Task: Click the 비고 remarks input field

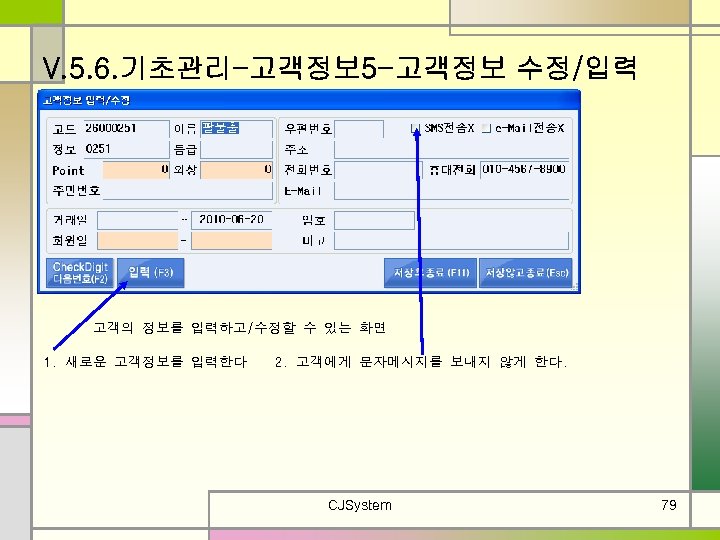Action: (x=452, y=241)
